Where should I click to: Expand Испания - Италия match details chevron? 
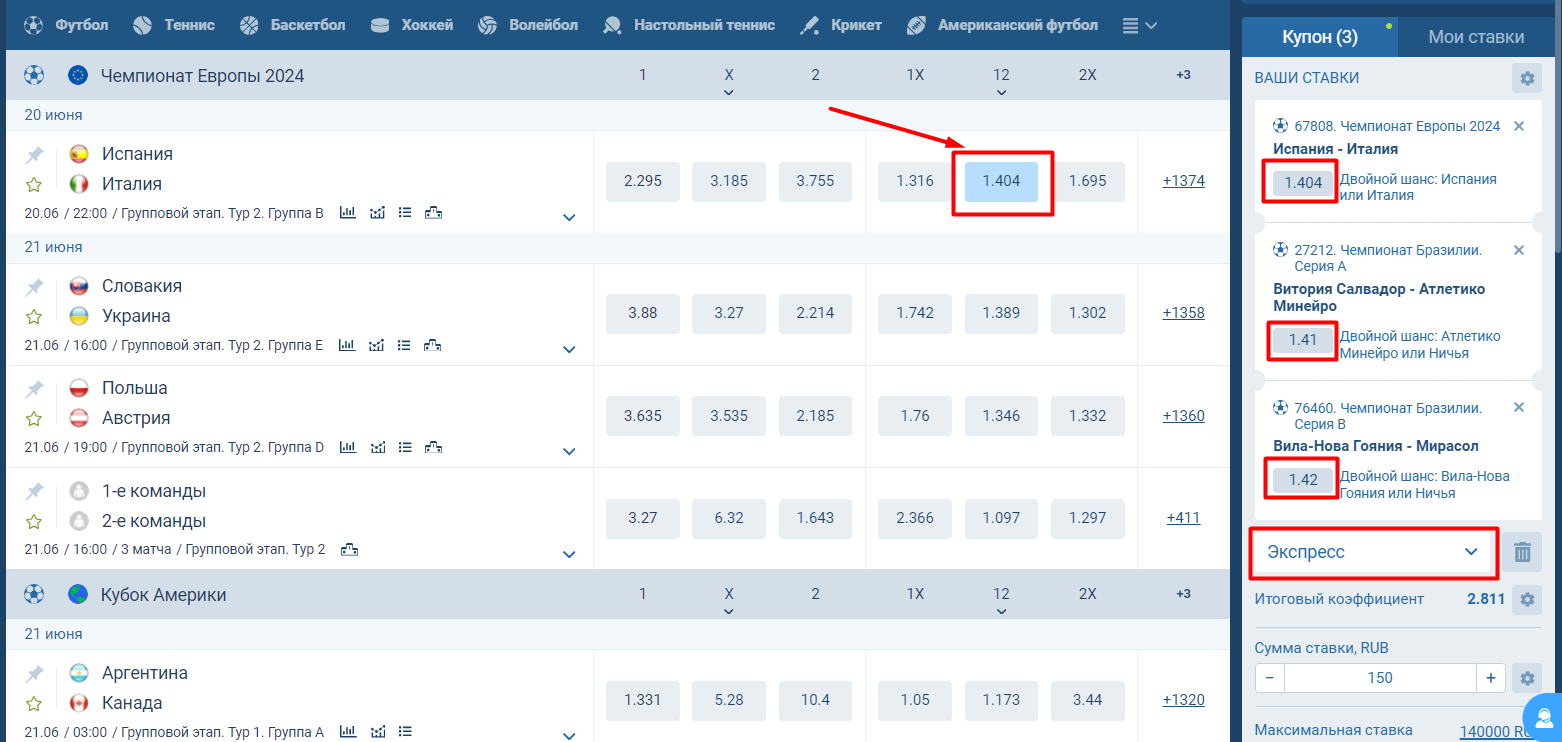(x=569, y=217)
